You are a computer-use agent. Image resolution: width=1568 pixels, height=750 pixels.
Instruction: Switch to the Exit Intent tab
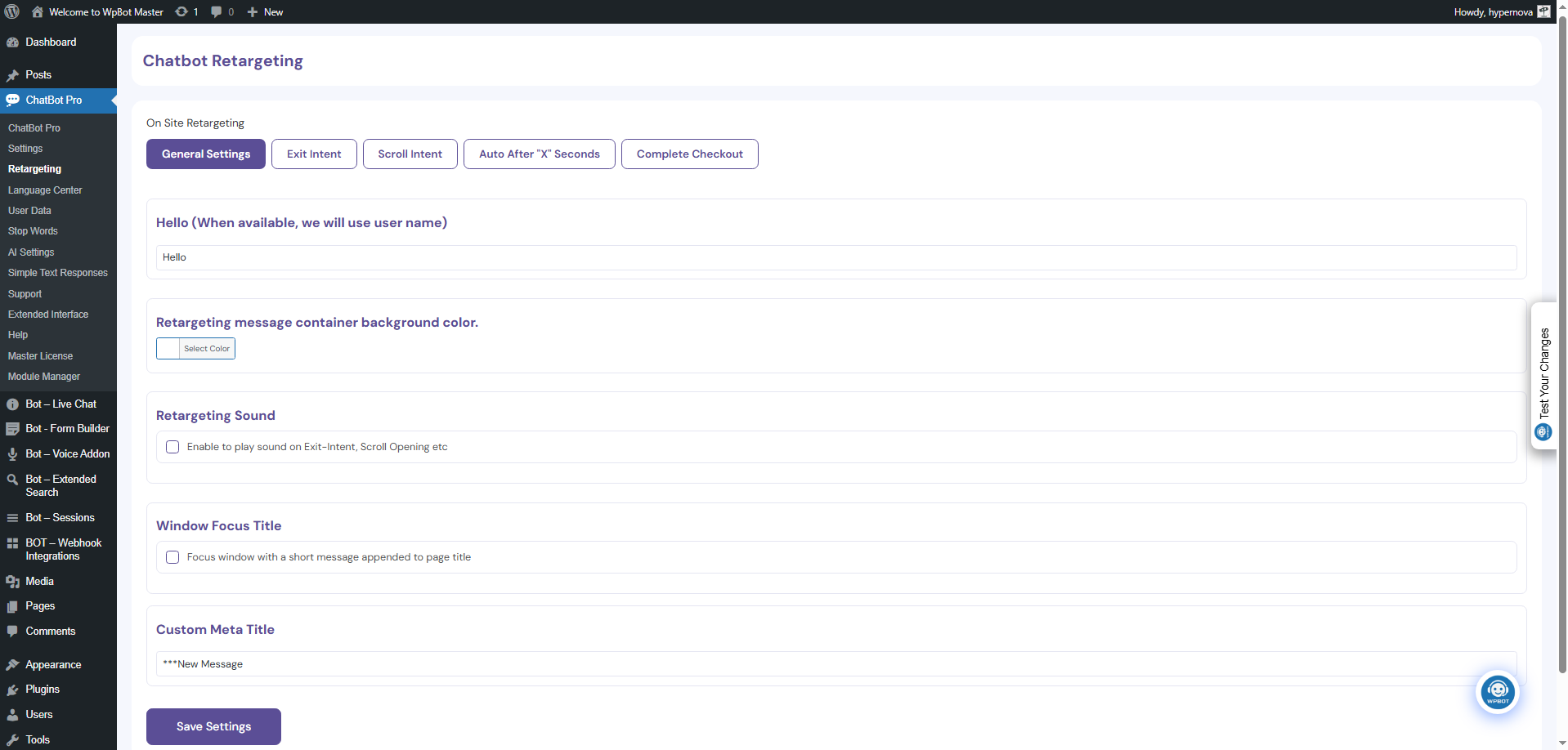[314, 154]
